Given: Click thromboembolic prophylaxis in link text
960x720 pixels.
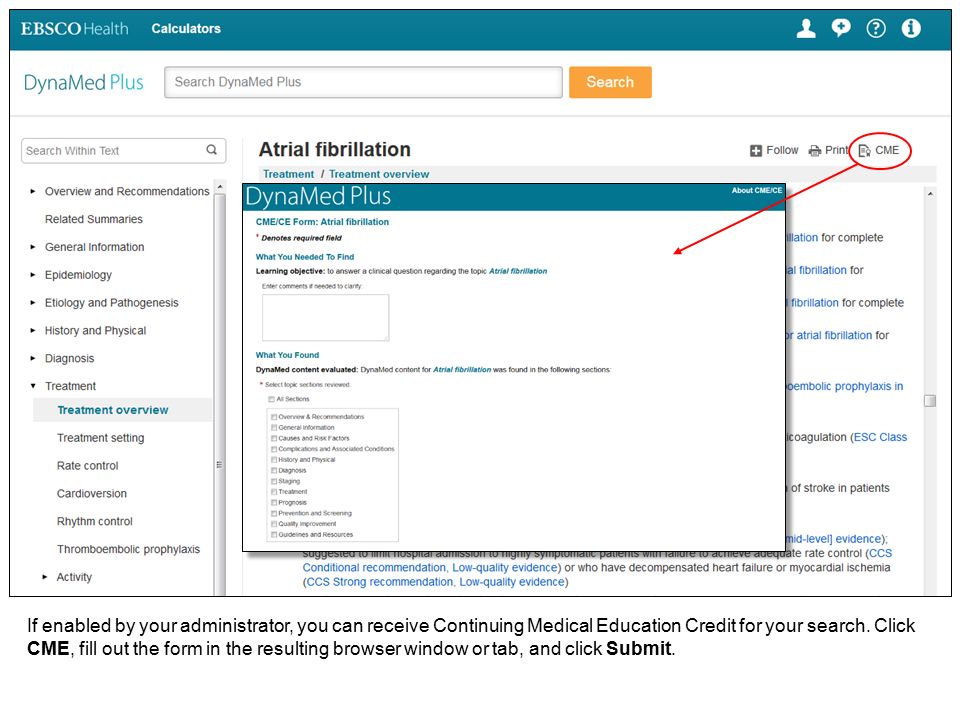Looking at the screenshot, I should (x=845, y=386).
